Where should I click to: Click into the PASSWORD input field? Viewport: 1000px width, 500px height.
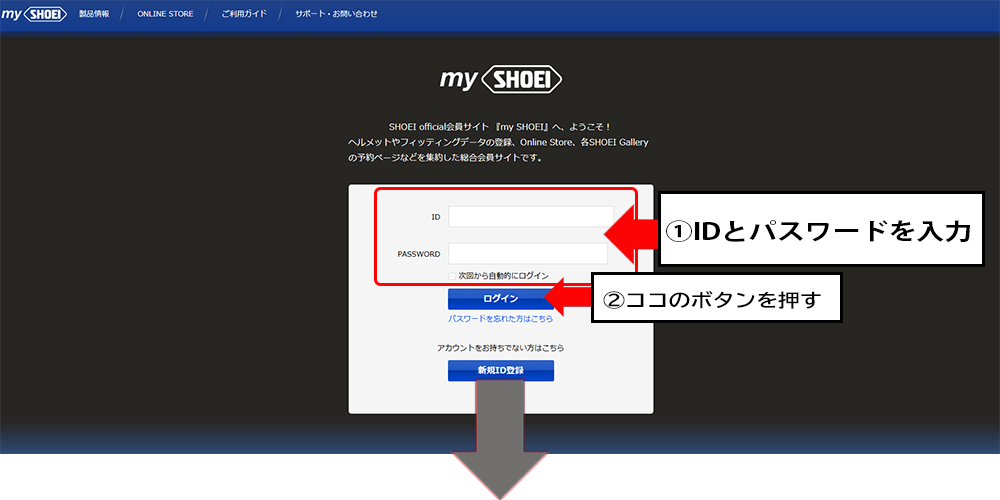tap(527, 254)
